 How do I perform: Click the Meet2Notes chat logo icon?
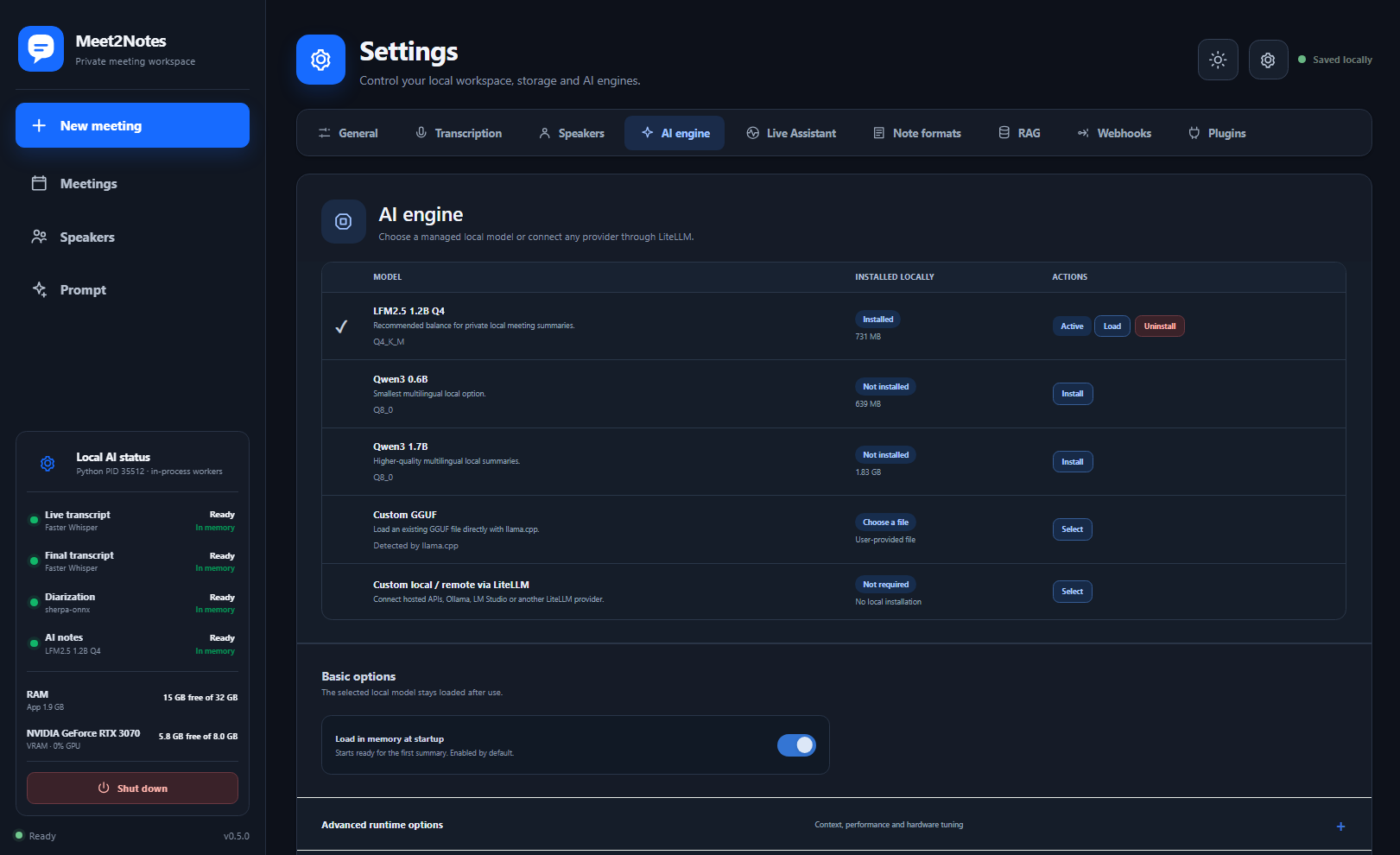(x=41, y=48)
